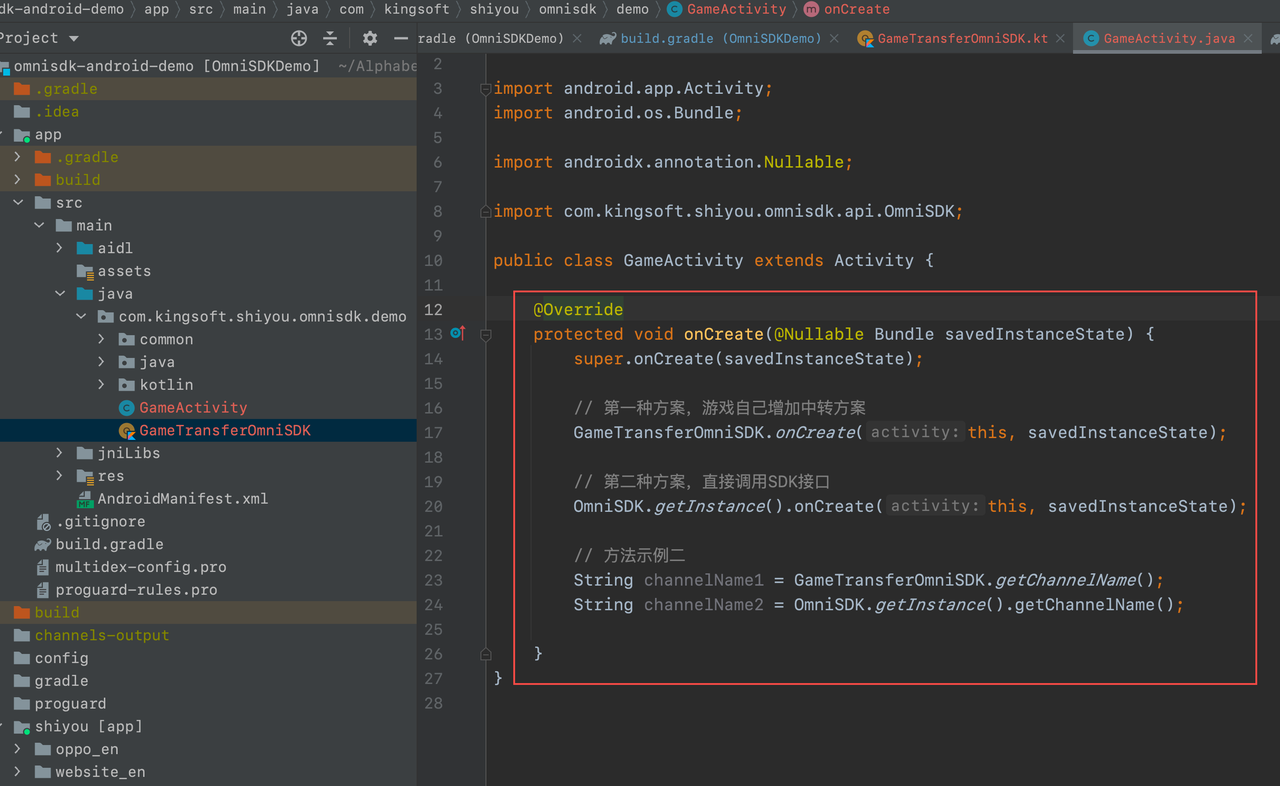Expand the website_en module
Image resolution: width=1280 pixels, height=786 pixels.
[18, 772]
